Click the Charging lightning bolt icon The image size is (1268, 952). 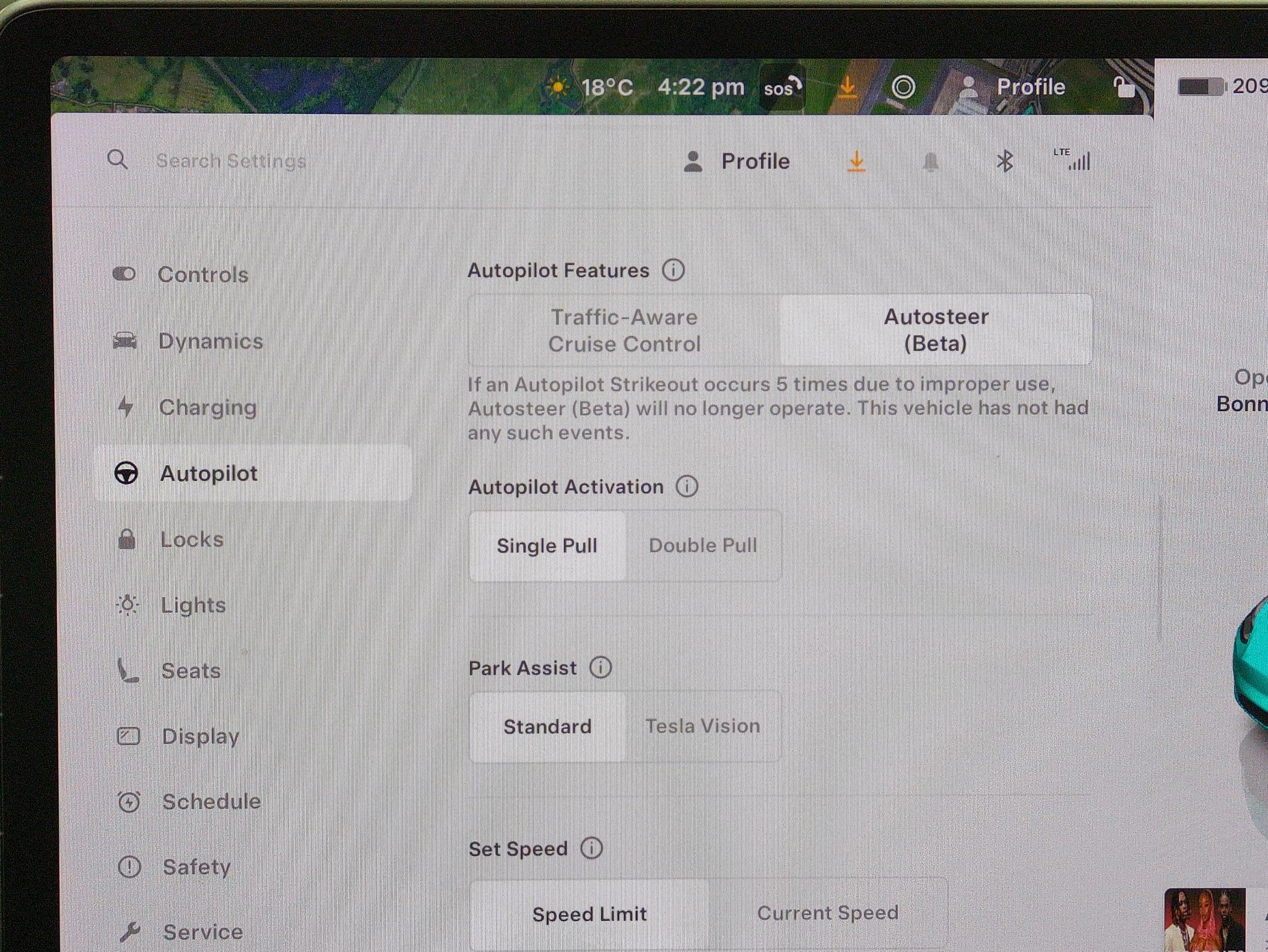[x=126, y=407]
